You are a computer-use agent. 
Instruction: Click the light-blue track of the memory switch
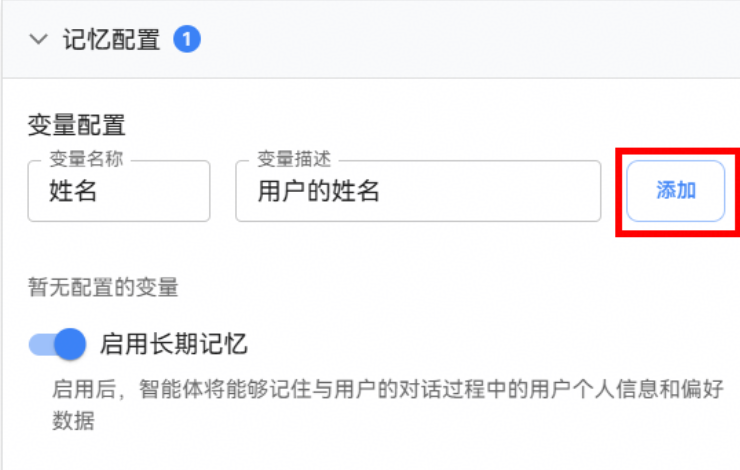click(40, 345)
